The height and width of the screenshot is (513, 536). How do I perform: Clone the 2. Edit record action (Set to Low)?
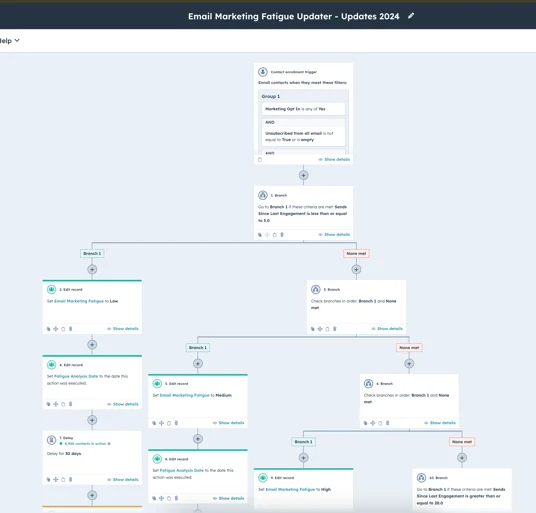click(x=48, y=329)
